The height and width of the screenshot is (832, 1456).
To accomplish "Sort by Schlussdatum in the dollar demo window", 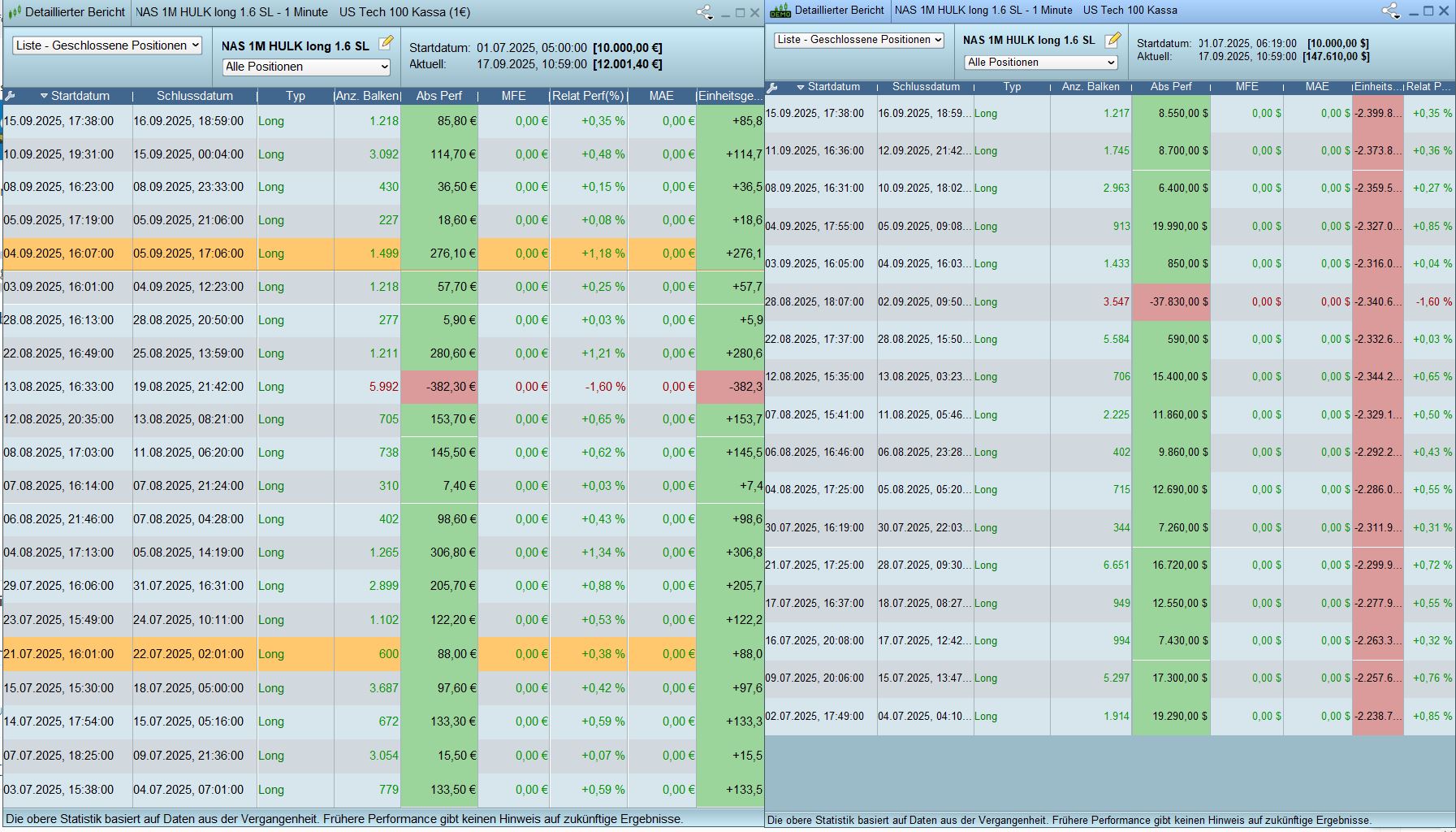I will [x=926, y=87].
